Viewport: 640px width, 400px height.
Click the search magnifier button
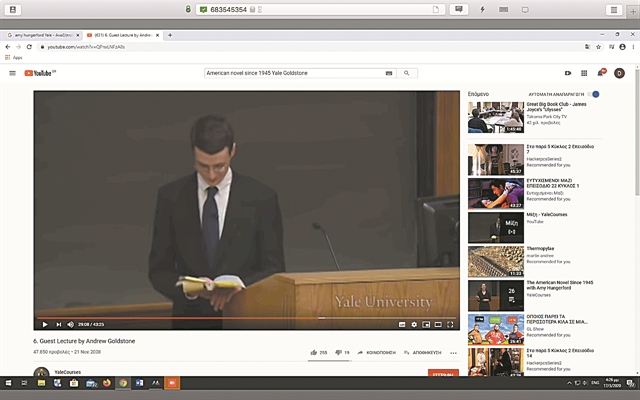(407, 73)
